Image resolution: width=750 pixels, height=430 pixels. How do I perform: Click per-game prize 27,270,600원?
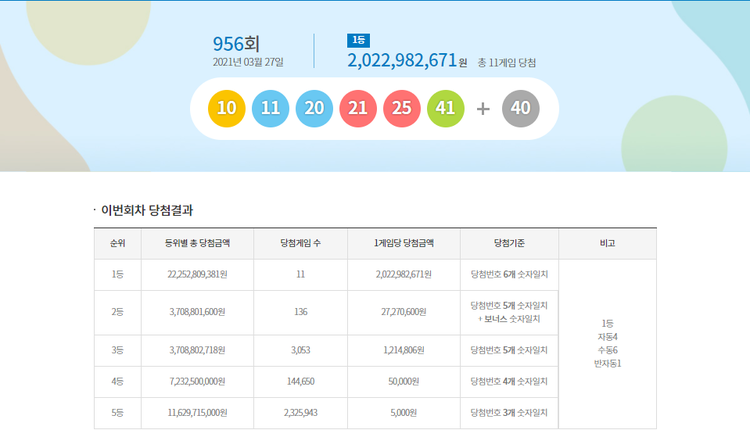click(404, 312)
